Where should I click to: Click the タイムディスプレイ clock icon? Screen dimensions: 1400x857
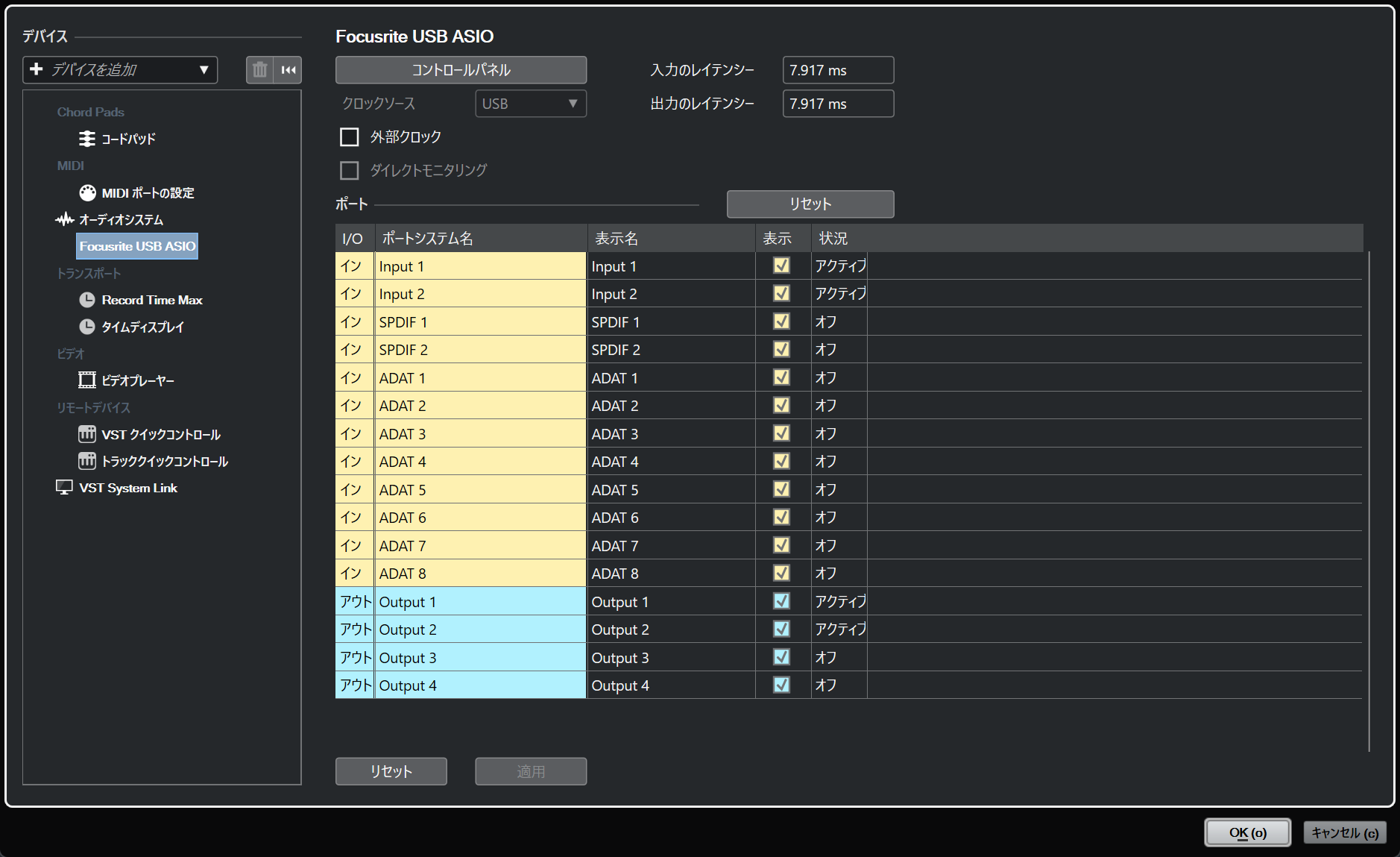click(x=87, y=327)
